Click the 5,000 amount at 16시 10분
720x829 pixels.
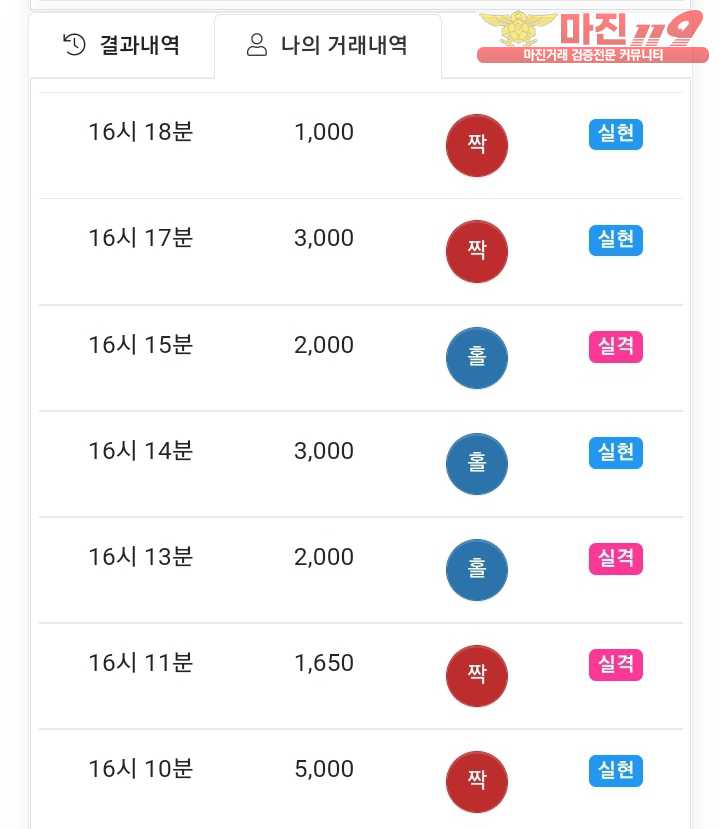click(324, 769)
